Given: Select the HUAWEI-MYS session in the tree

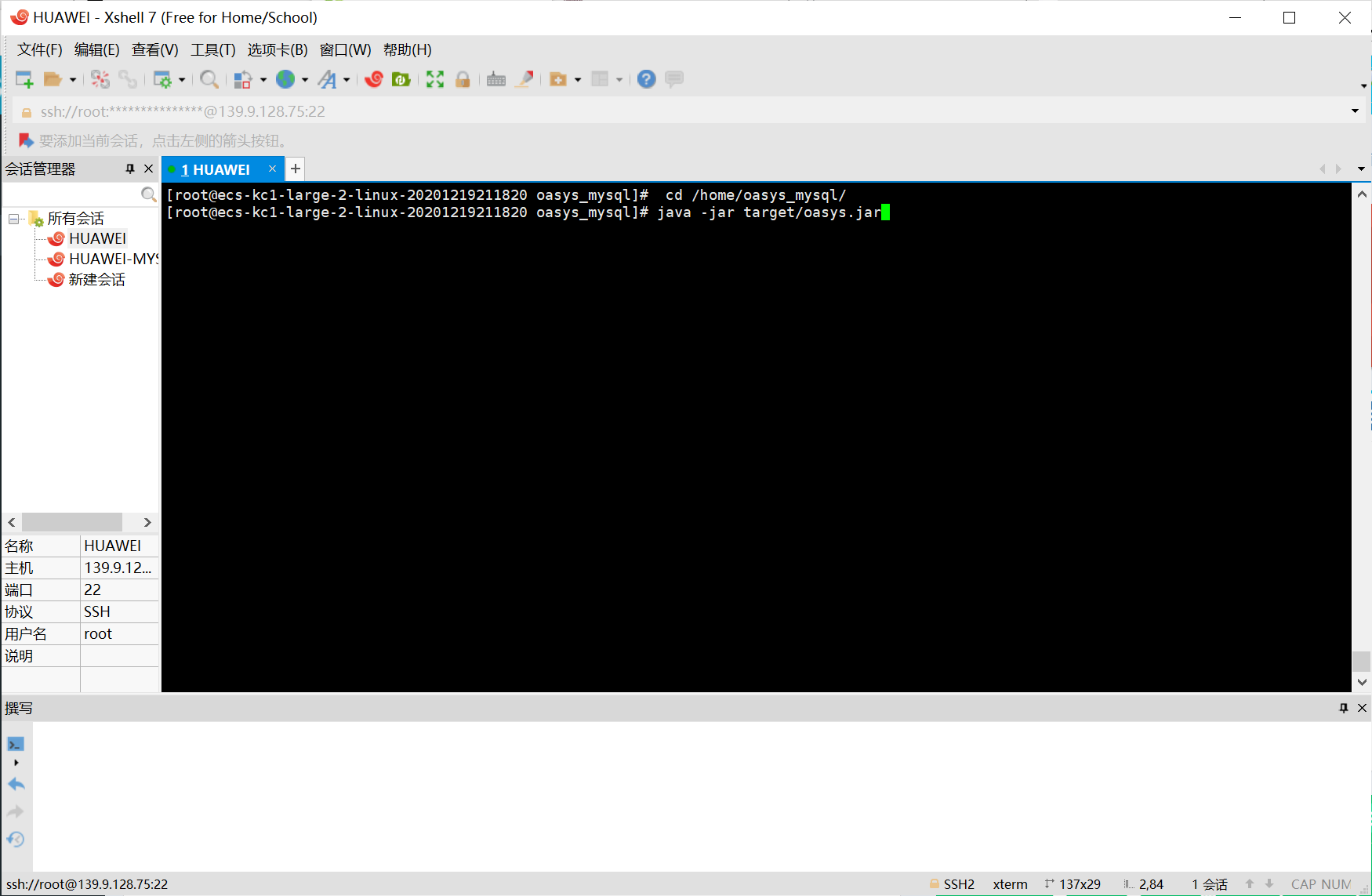Looking at the screenshot, I should (114, 259).
